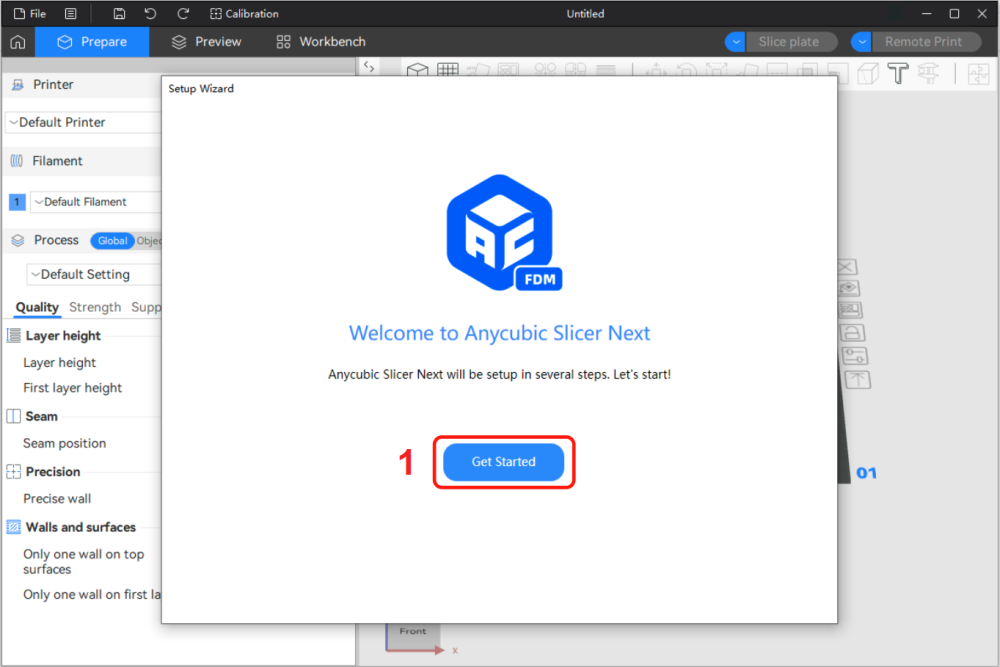The width and height of the screenshot is (1000, 667).
Task: Select the Text tool icon
Action: 898,73
